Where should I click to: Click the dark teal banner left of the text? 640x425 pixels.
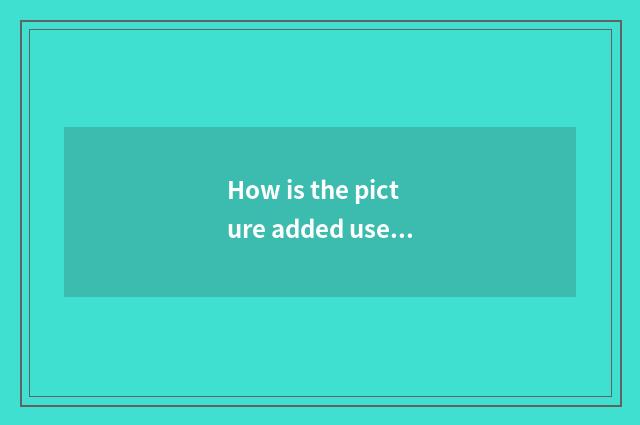[x=145, y=212]
